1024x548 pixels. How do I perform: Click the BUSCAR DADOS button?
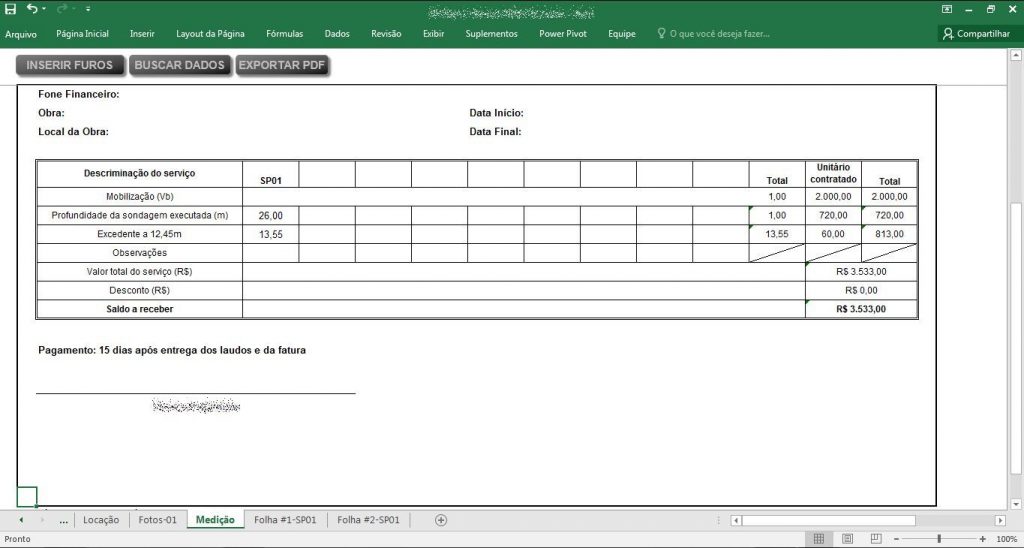(x=180, y=65)
